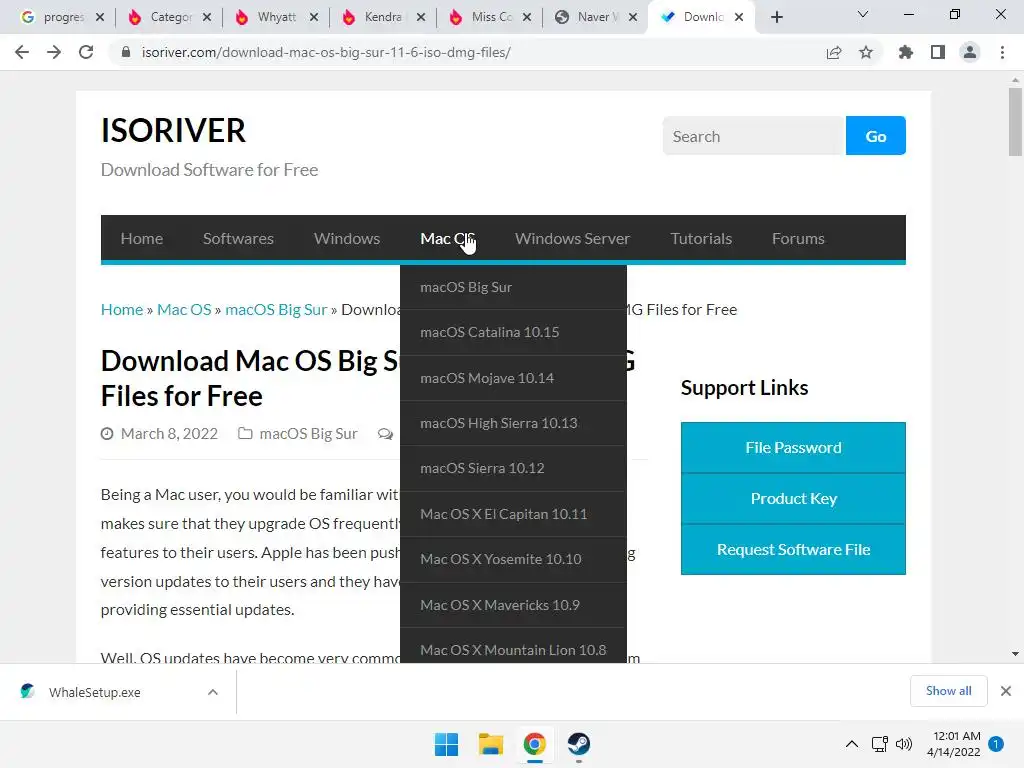Share this page via share icon
The image size is (1024, 768).
pos(834,52)
